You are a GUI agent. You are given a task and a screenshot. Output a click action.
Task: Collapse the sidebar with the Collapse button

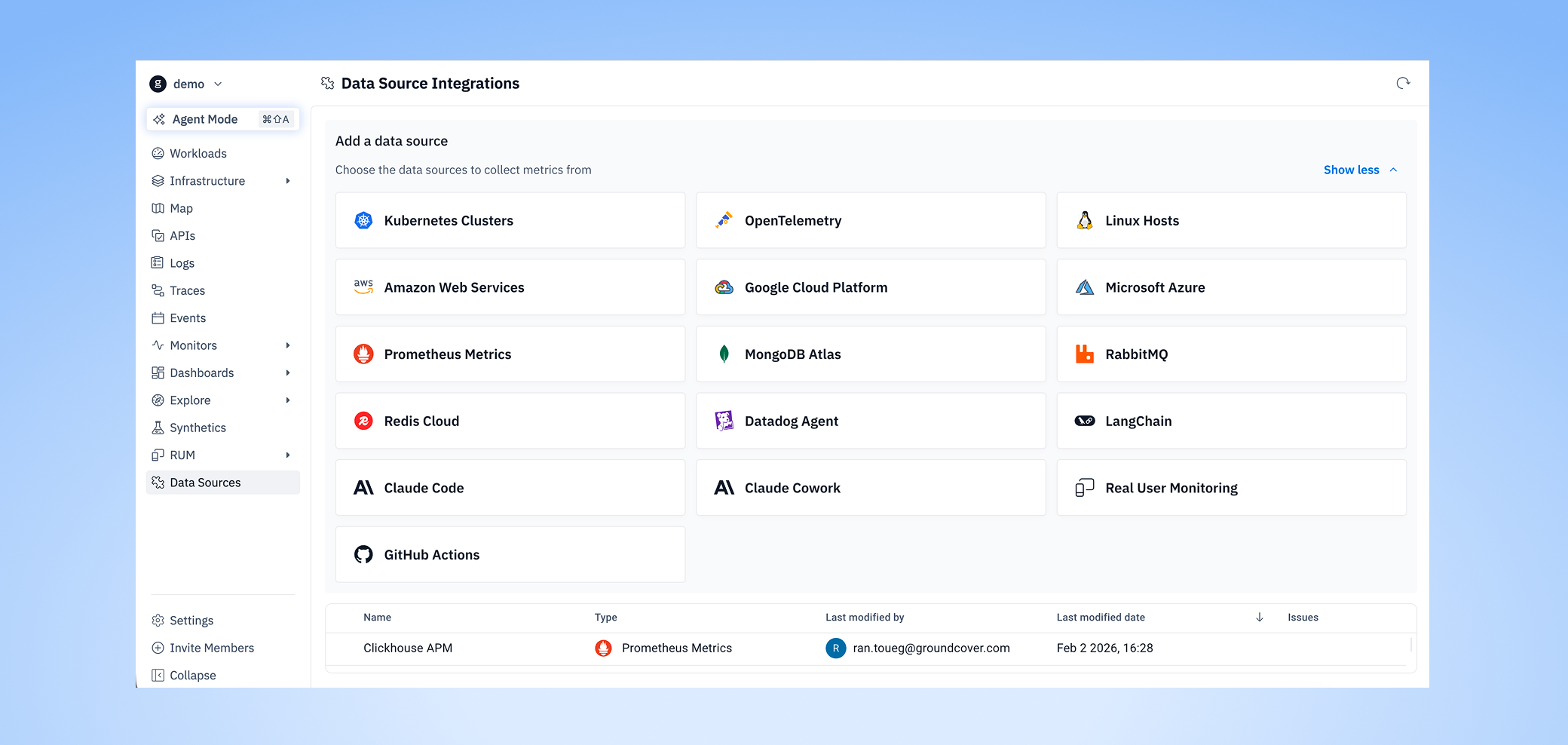[x=223, y=675]
